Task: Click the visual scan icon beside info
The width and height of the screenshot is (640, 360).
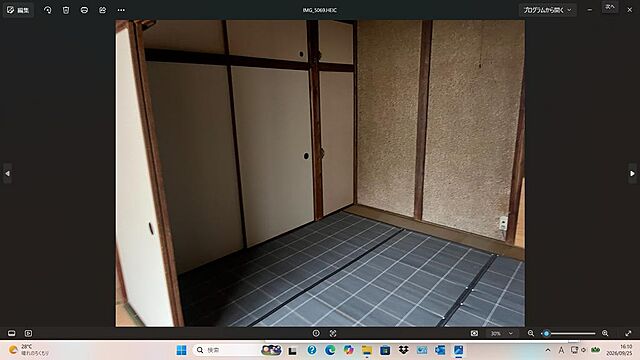Action: (x=333, y=333)
